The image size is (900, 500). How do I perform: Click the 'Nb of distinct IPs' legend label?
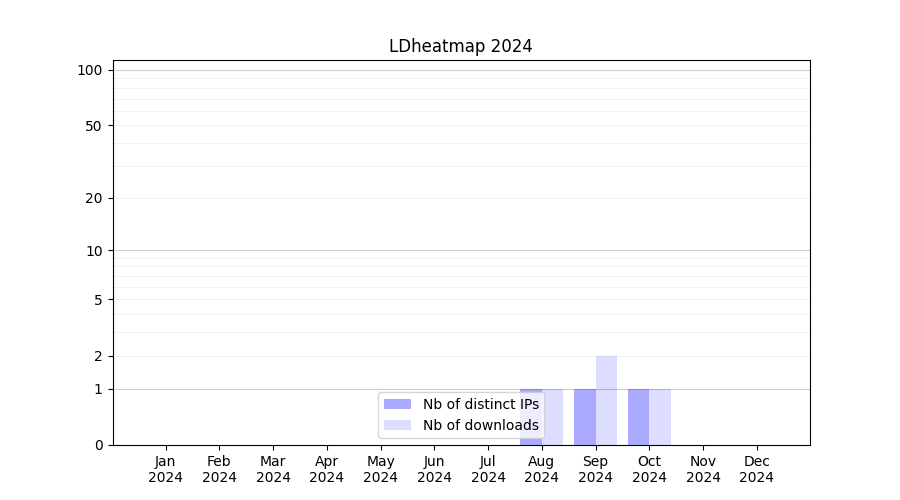click(x=480, y=404)
